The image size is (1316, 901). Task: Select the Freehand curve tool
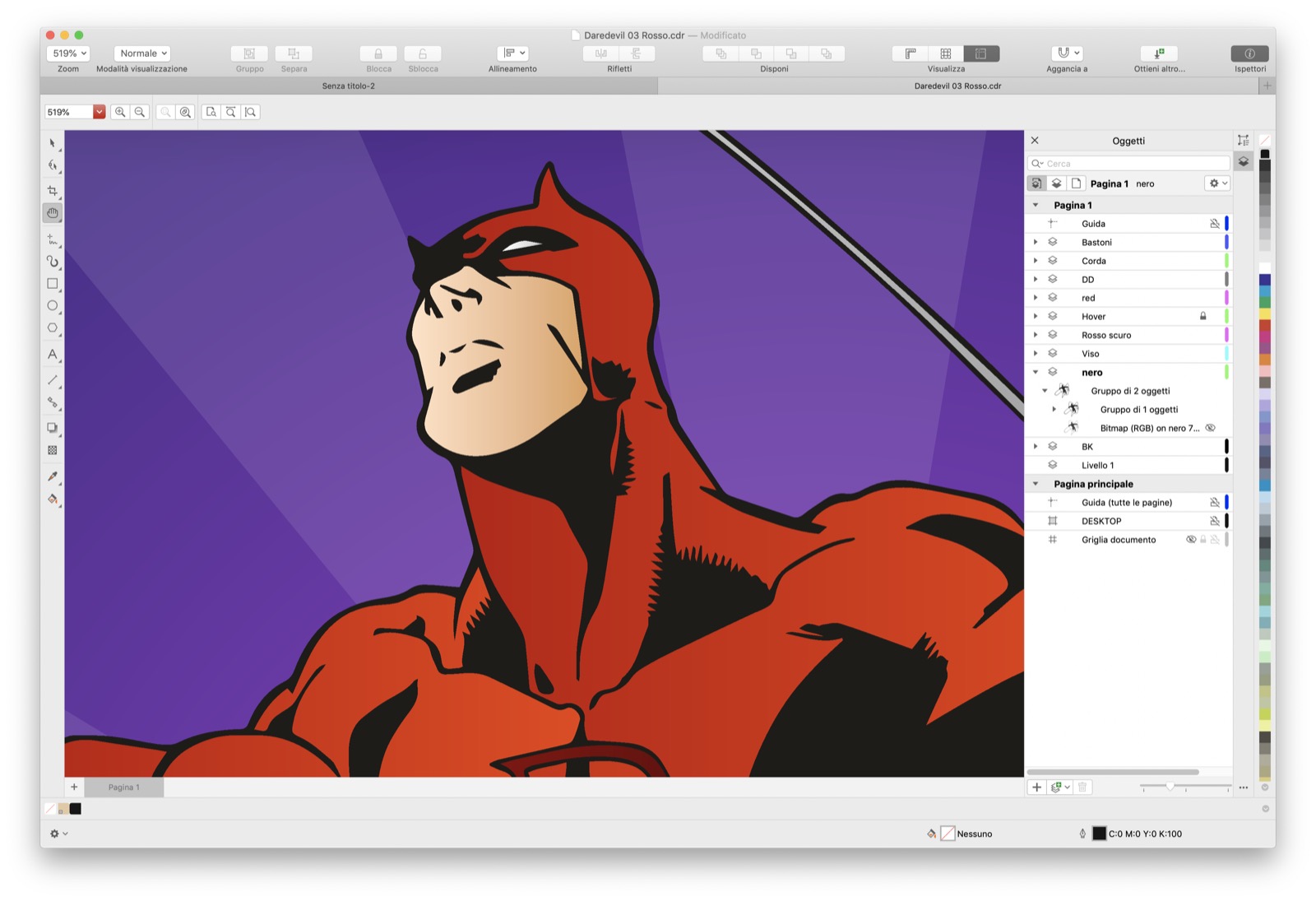pyautogui.click(x=53, y=239)
